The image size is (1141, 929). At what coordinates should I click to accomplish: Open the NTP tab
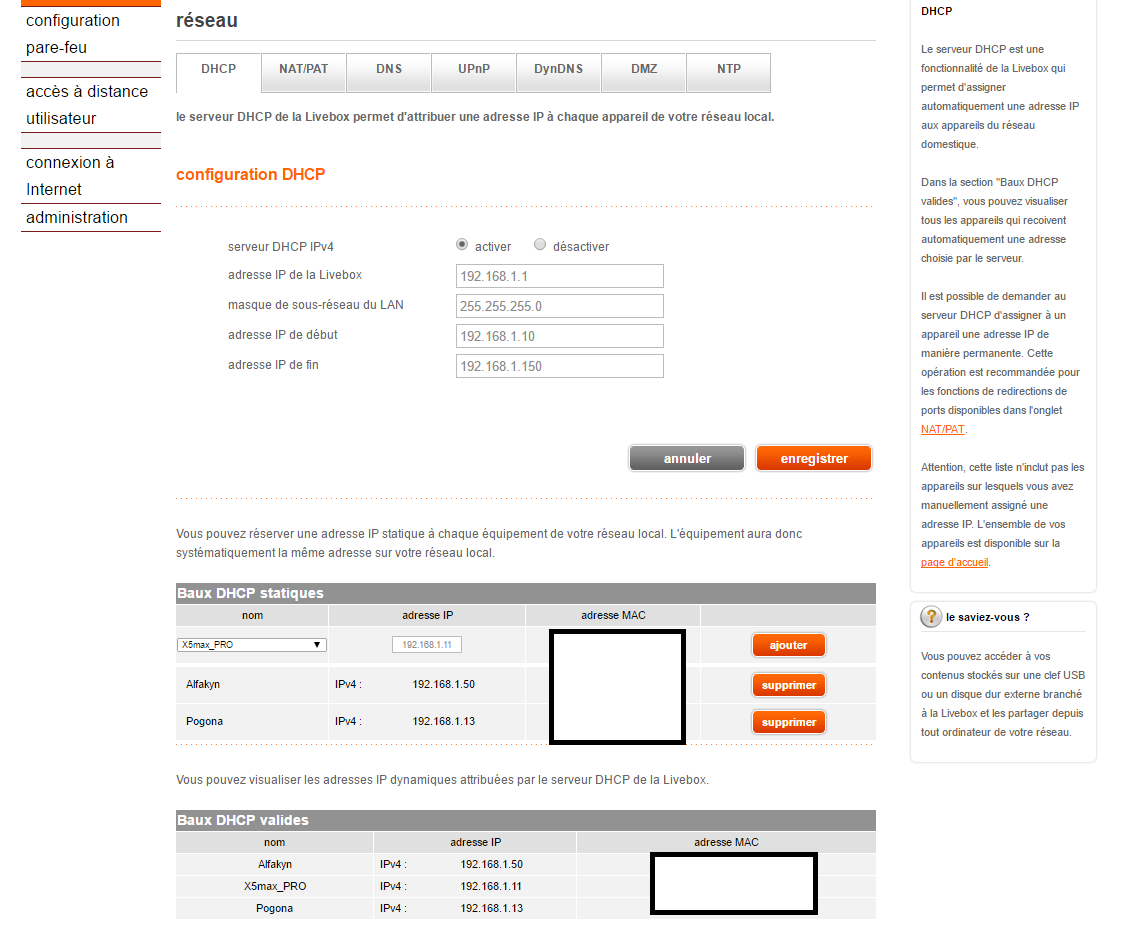(x=729, y=69)
